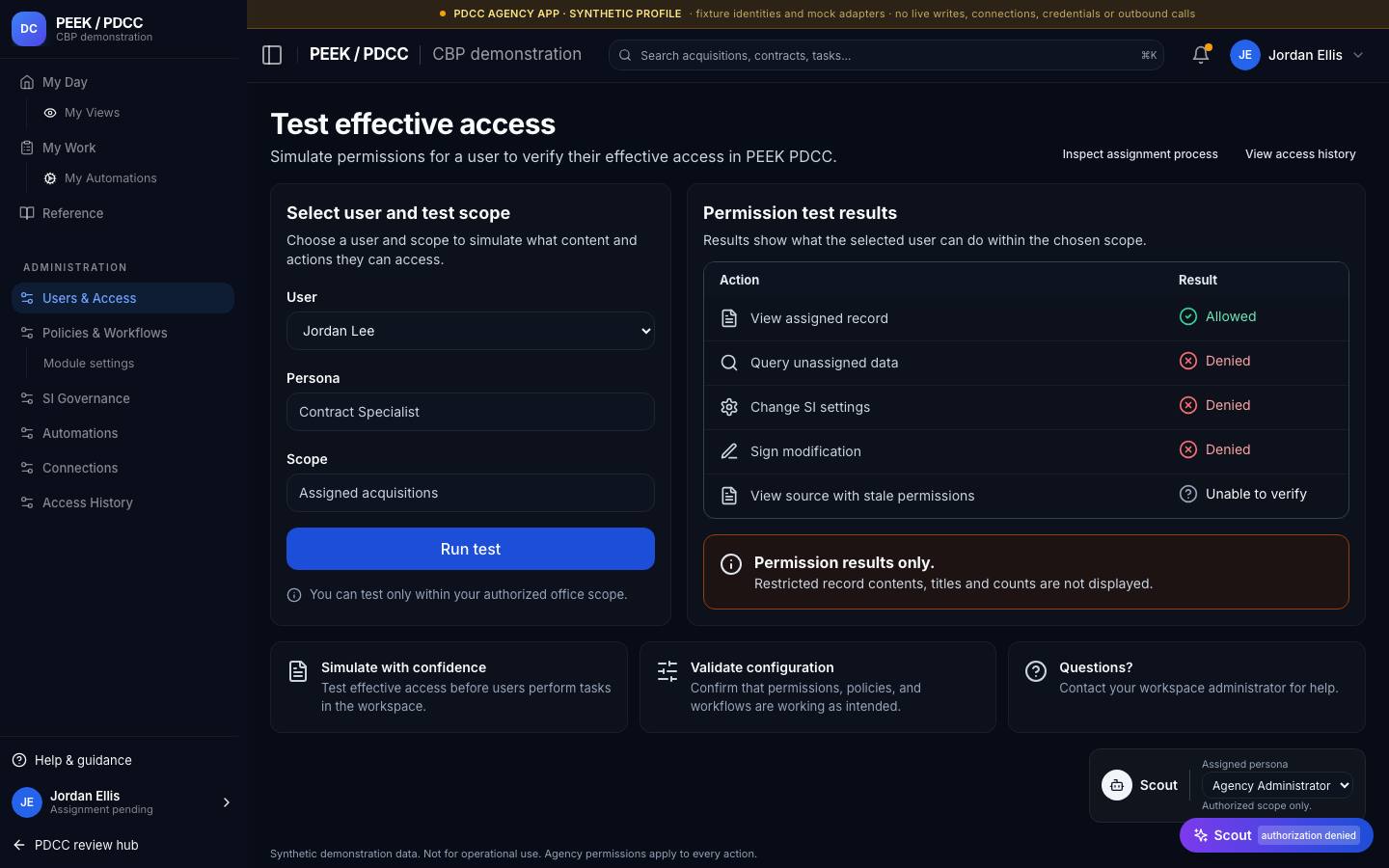This screenshot has width=1389, height=868.
Task: Click the Denied result for Change SI settings
Action: [1215, 405]
